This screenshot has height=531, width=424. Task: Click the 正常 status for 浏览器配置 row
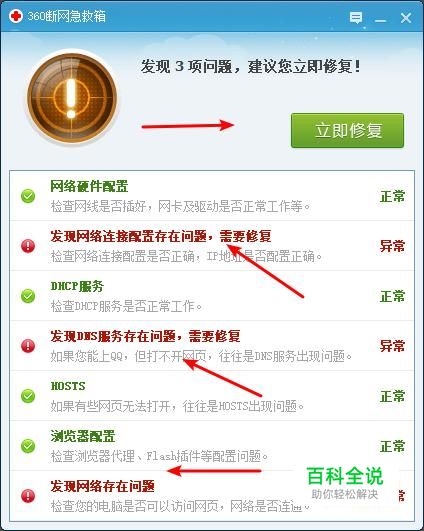point(392,446)
